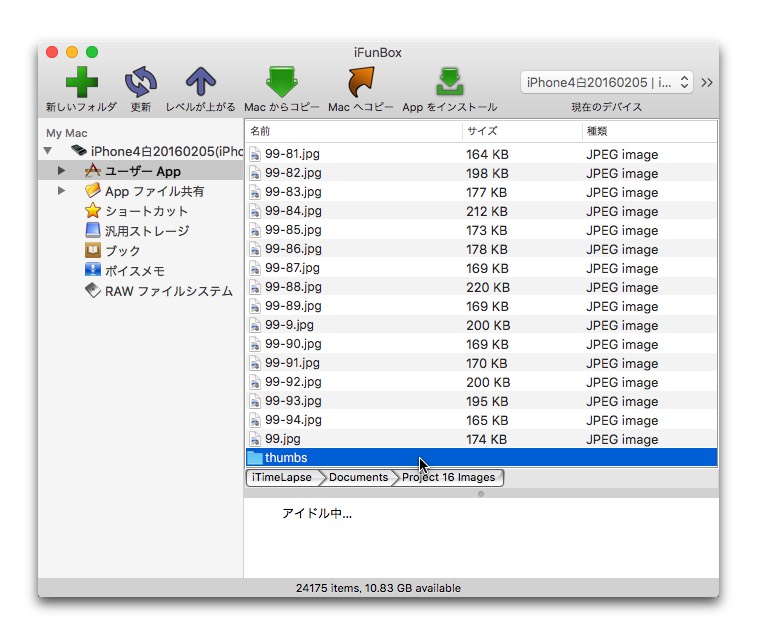Select file 99-87.jpg
Viewport: 758px width, 640px height.
[x=481, y=268]
